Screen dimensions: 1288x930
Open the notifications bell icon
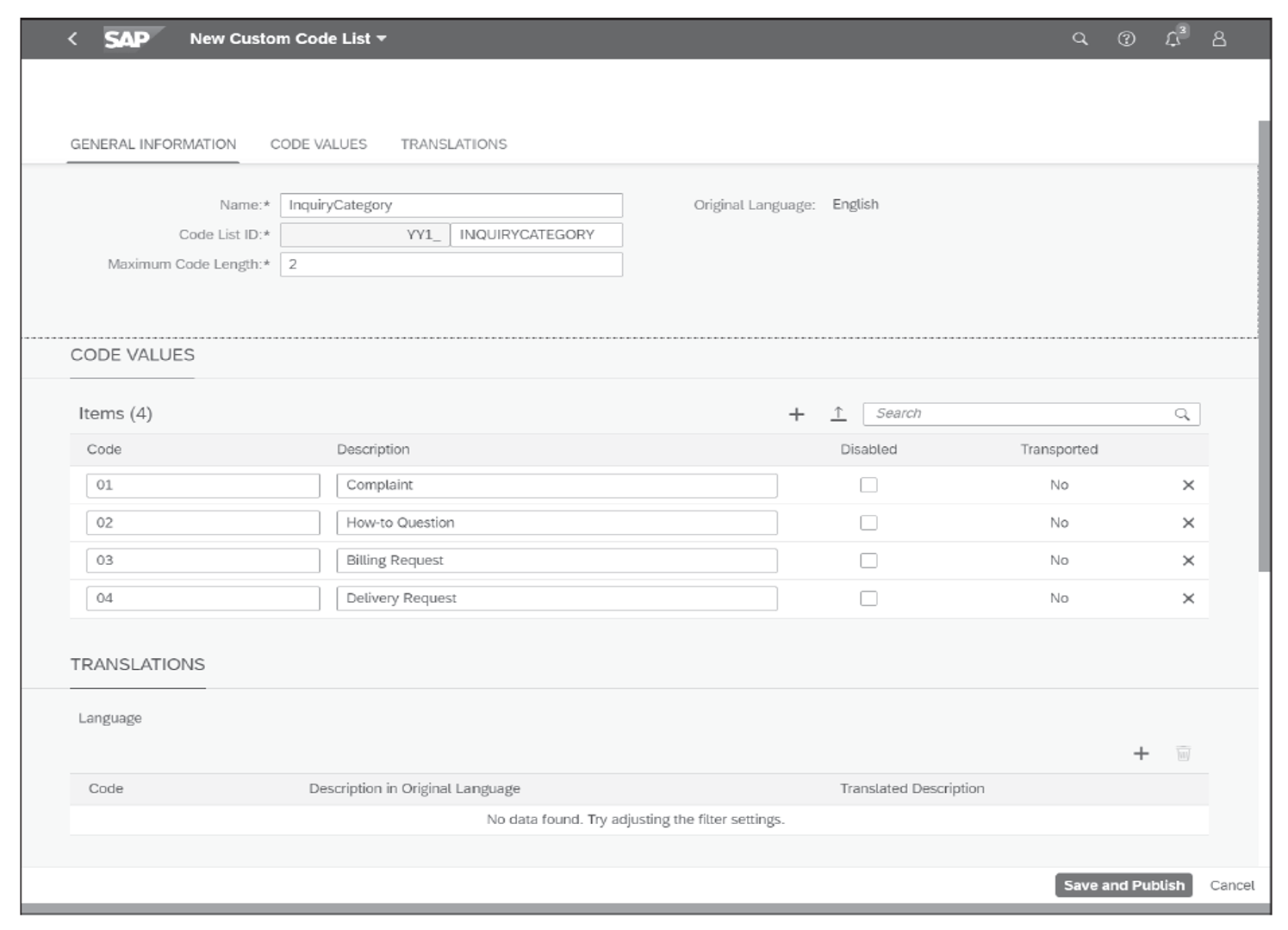pos(1173,39)
